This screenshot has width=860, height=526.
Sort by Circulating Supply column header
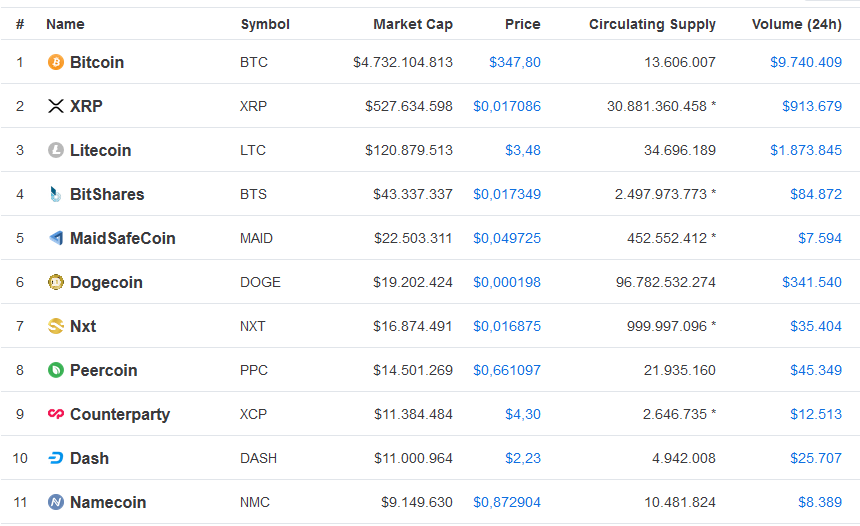(652, 24)
